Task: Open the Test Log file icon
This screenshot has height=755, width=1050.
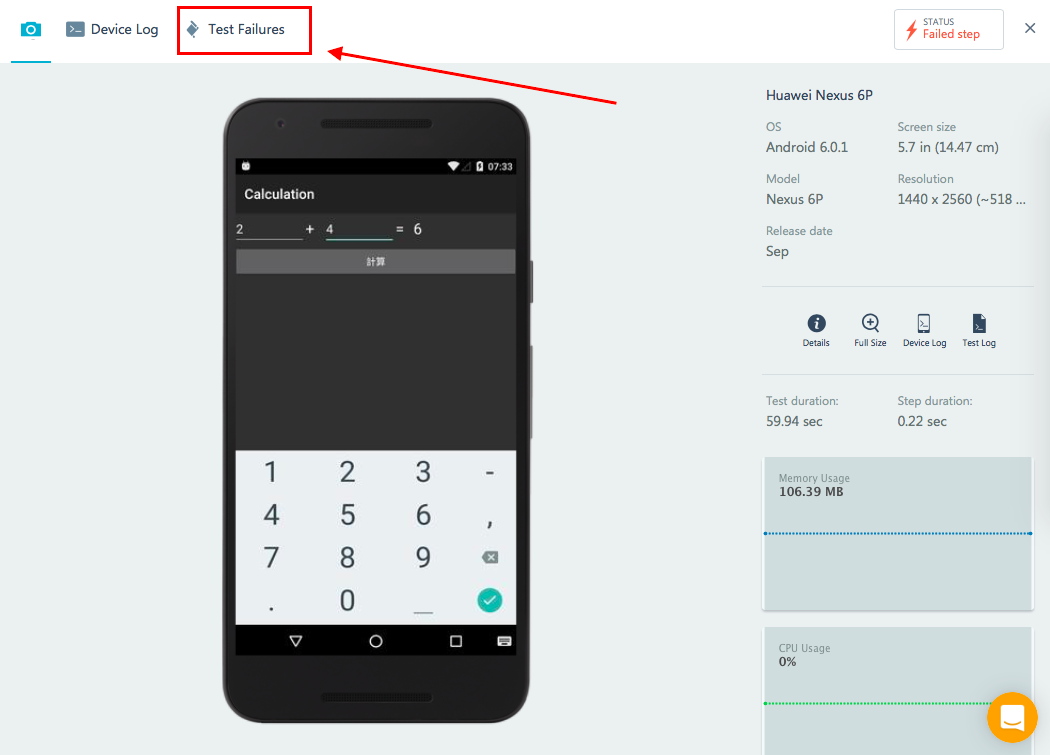Action: point(978,330)
